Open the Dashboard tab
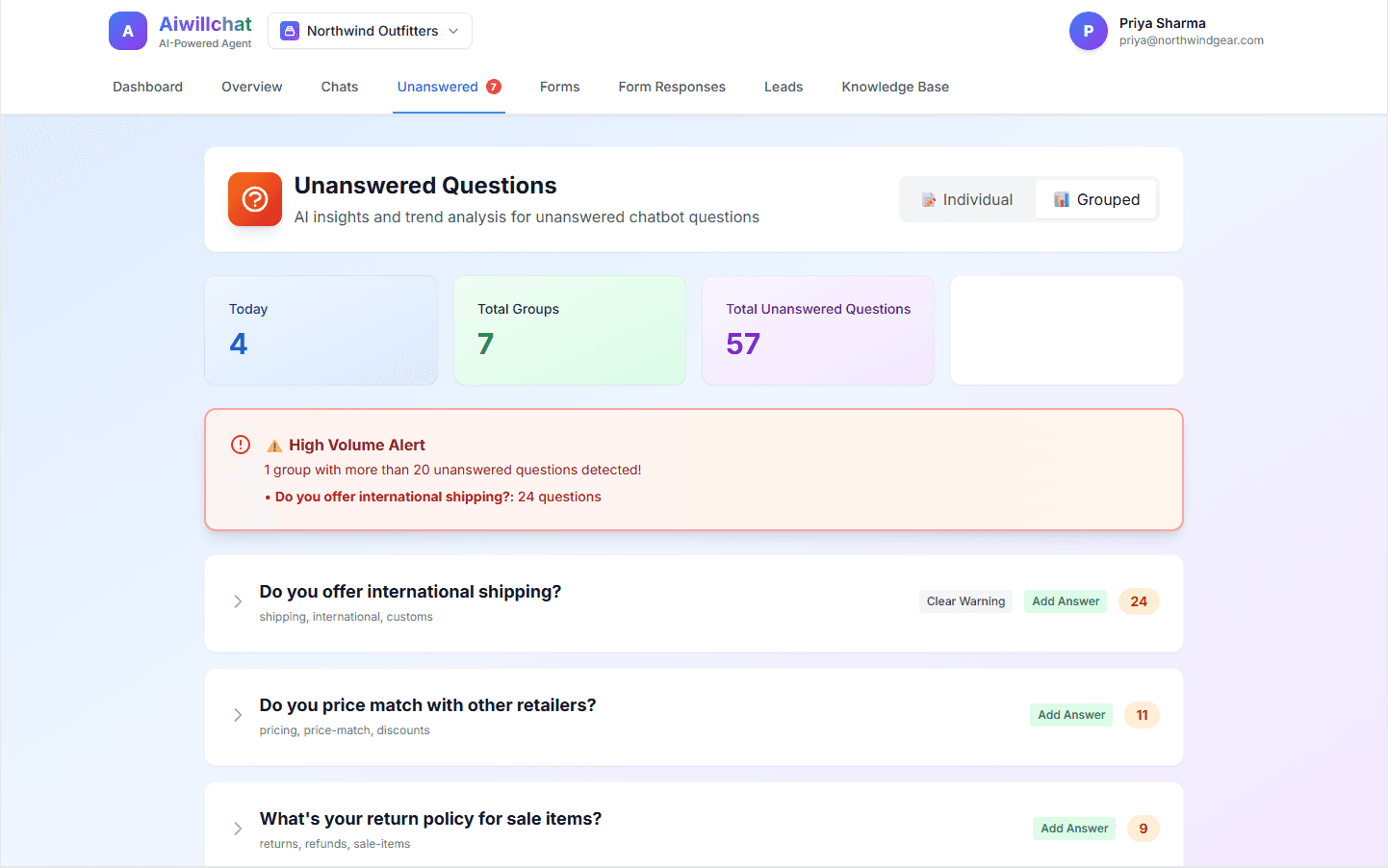This screenshot has height=868, width=1388. pyautogui.click(x=147, y=87)
